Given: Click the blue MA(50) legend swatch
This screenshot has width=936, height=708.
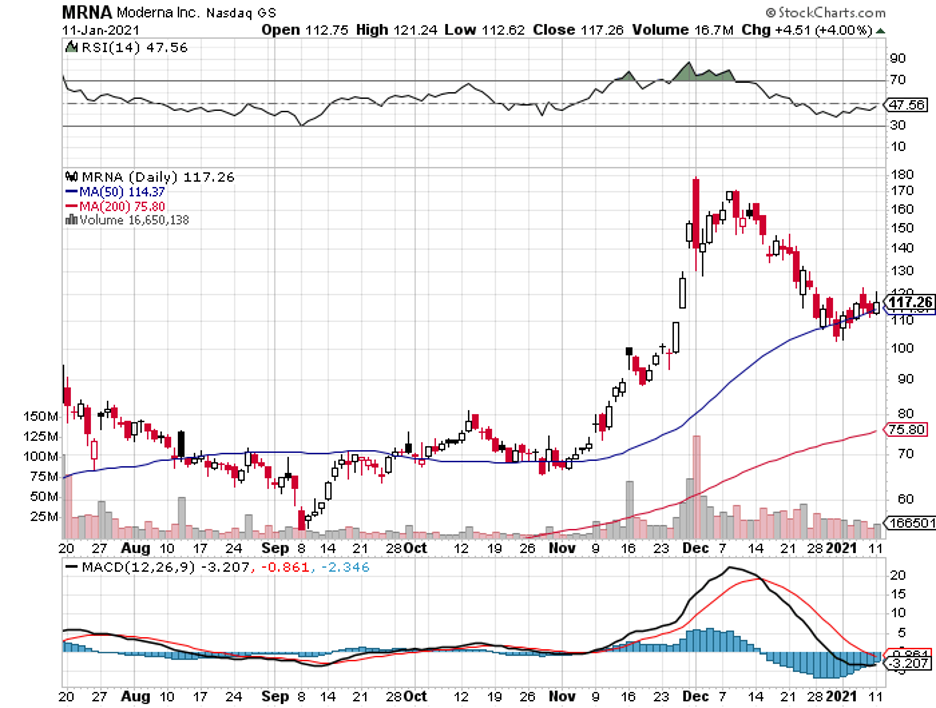Looking at the screenshot, I should click(72, 191).
